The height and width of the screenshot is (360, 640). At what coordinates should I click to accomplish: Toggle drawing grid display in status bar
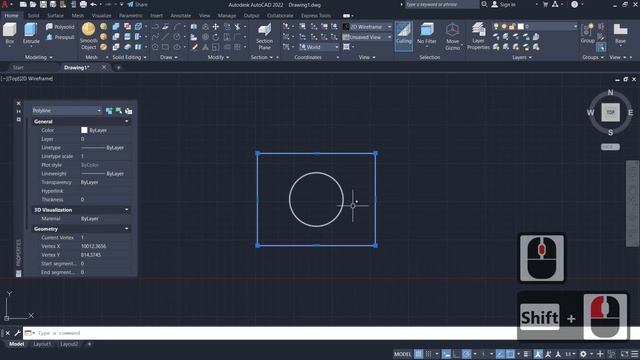pyautogui.click(x=418, y=354)
